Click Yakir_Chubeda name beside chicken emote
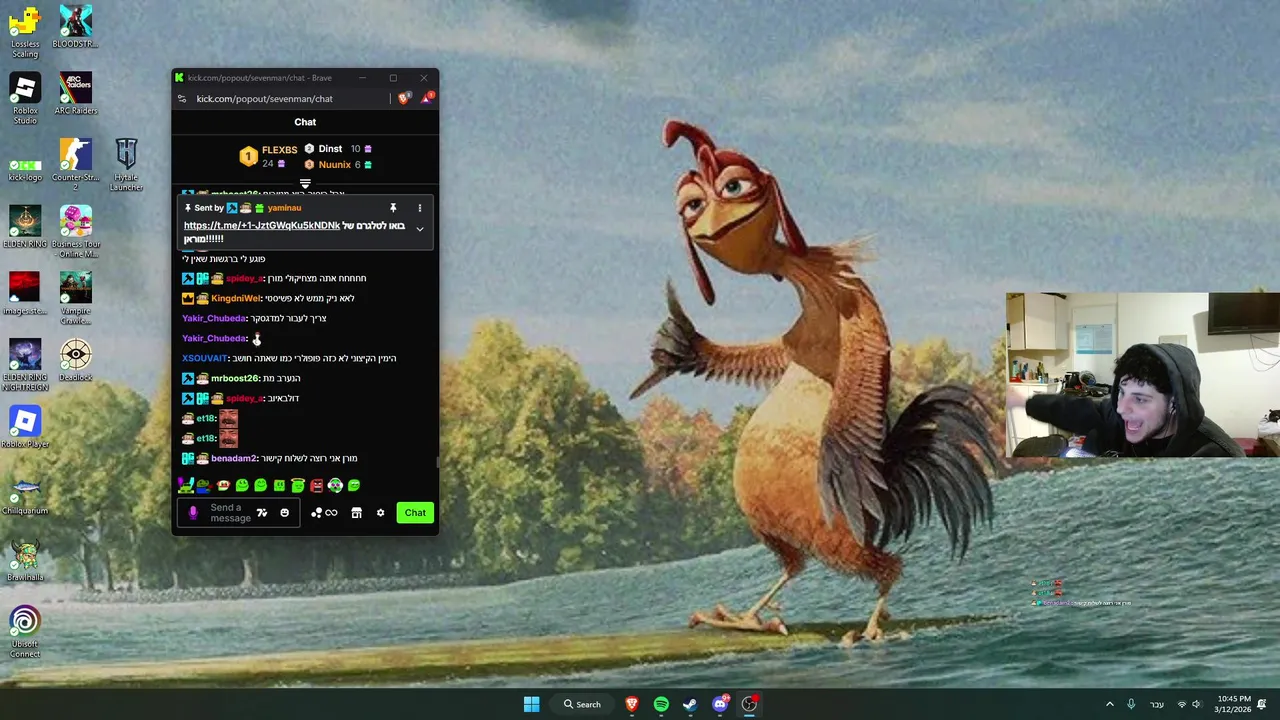1280x720 pixels. pos(214,338)
